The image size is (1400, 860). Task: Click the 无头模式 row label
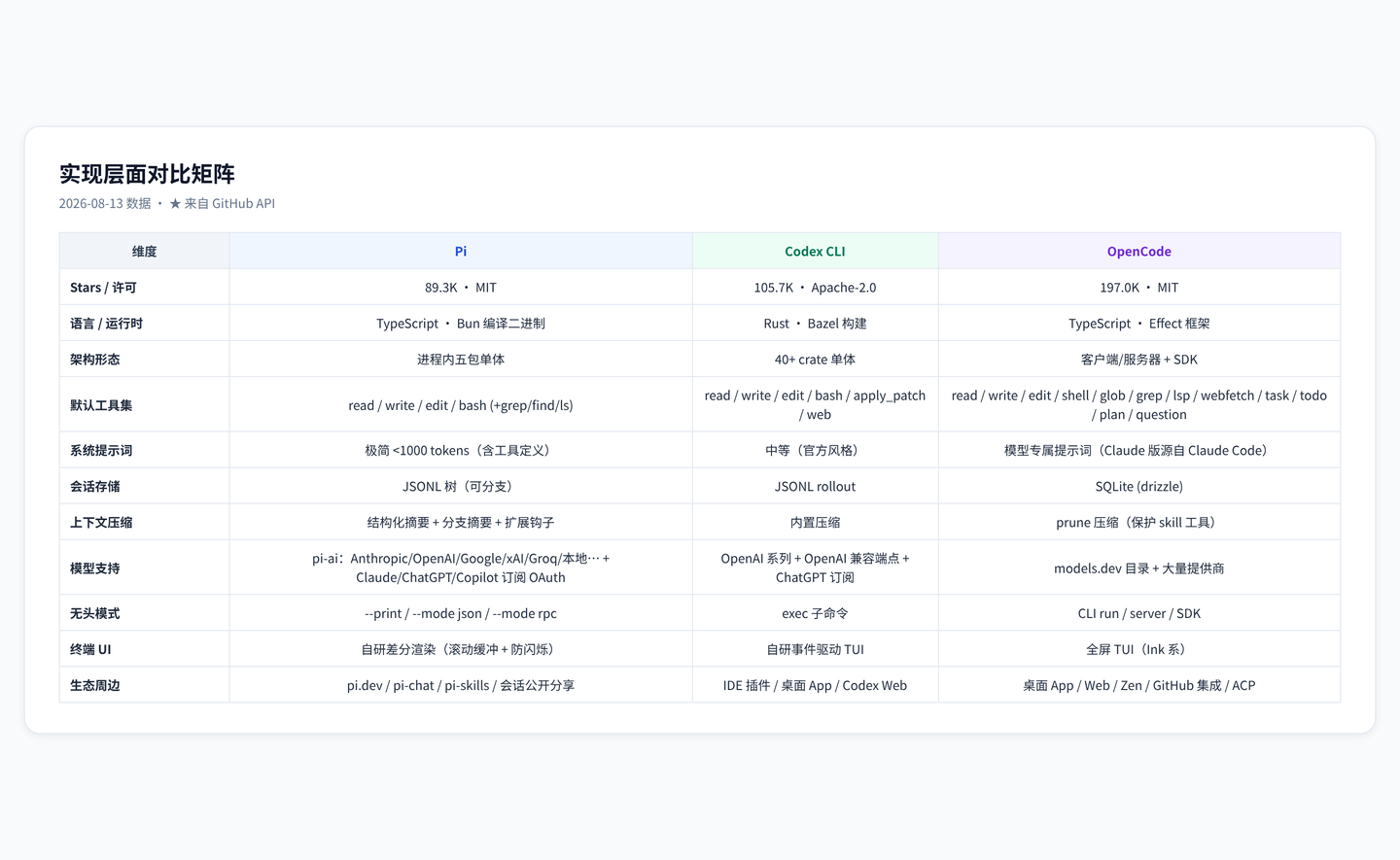tap(95, 614)
